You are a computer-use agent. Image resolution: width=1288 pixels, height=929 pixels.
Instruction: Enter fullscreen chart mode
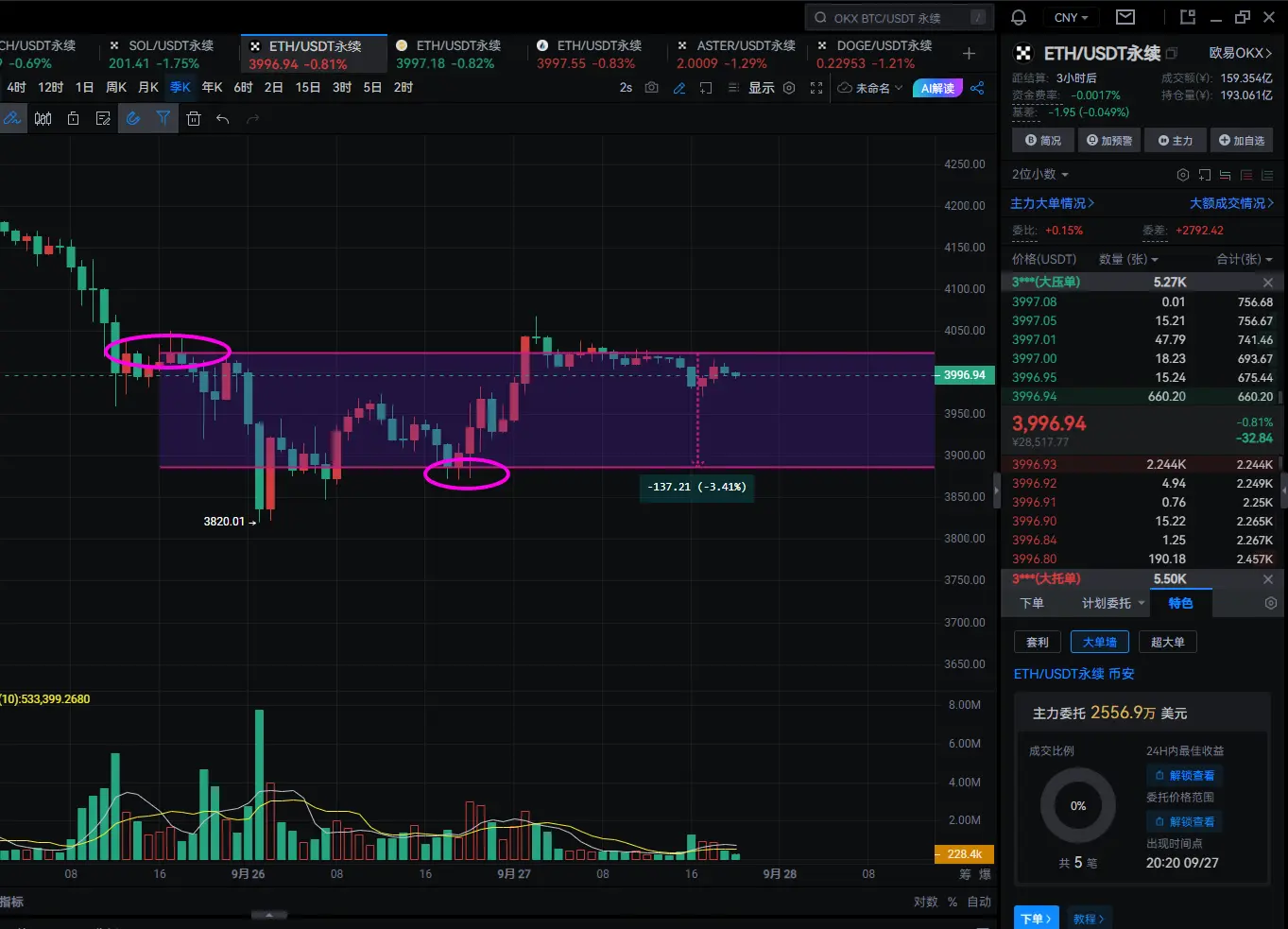816,88
